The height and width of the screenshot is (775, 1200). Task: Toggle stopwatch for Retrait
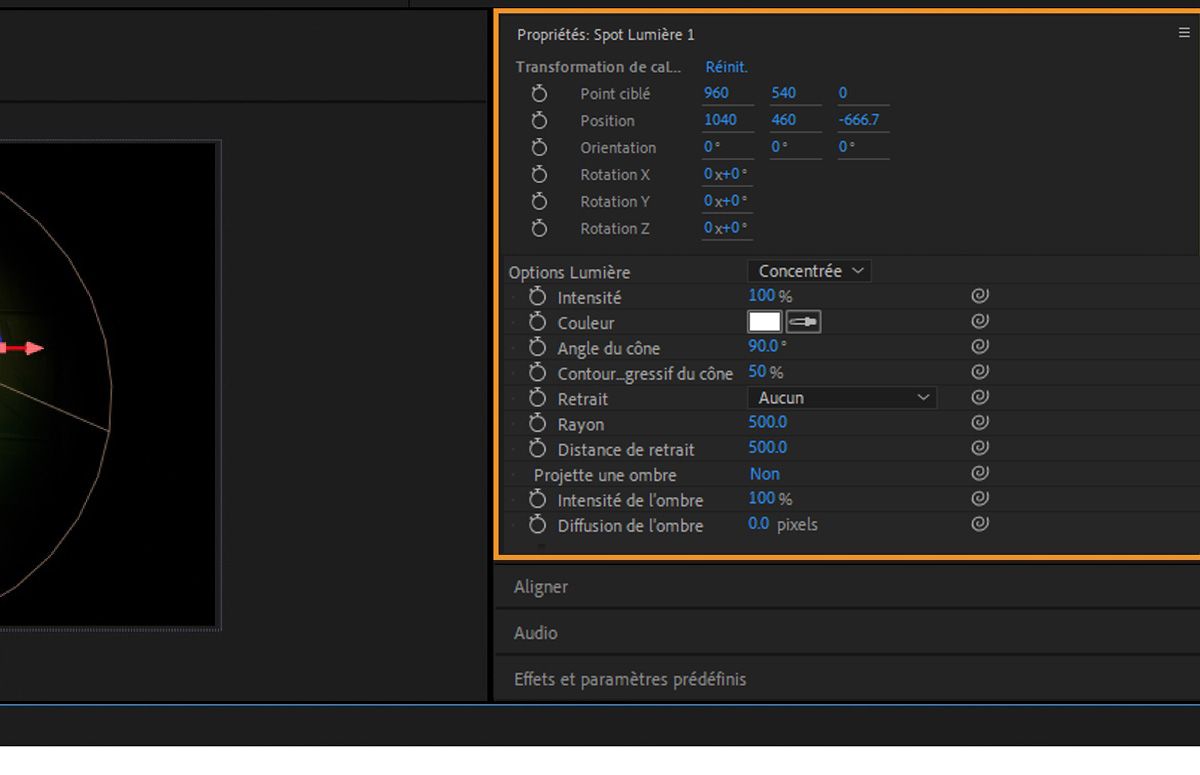coord(538,398)
